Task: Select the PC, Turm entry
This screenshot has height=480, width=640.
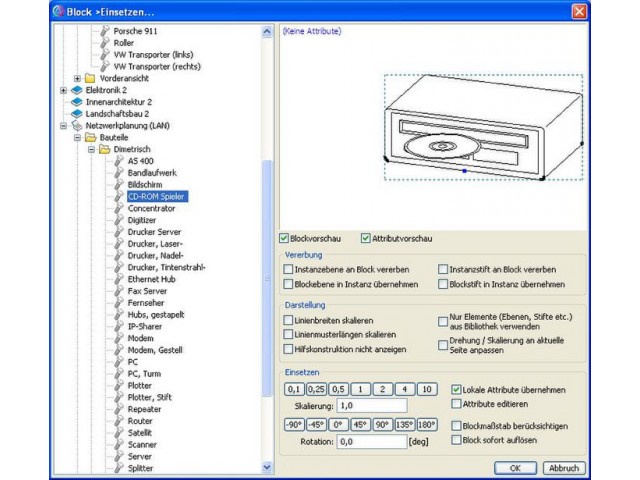Action: pos(144,373)
